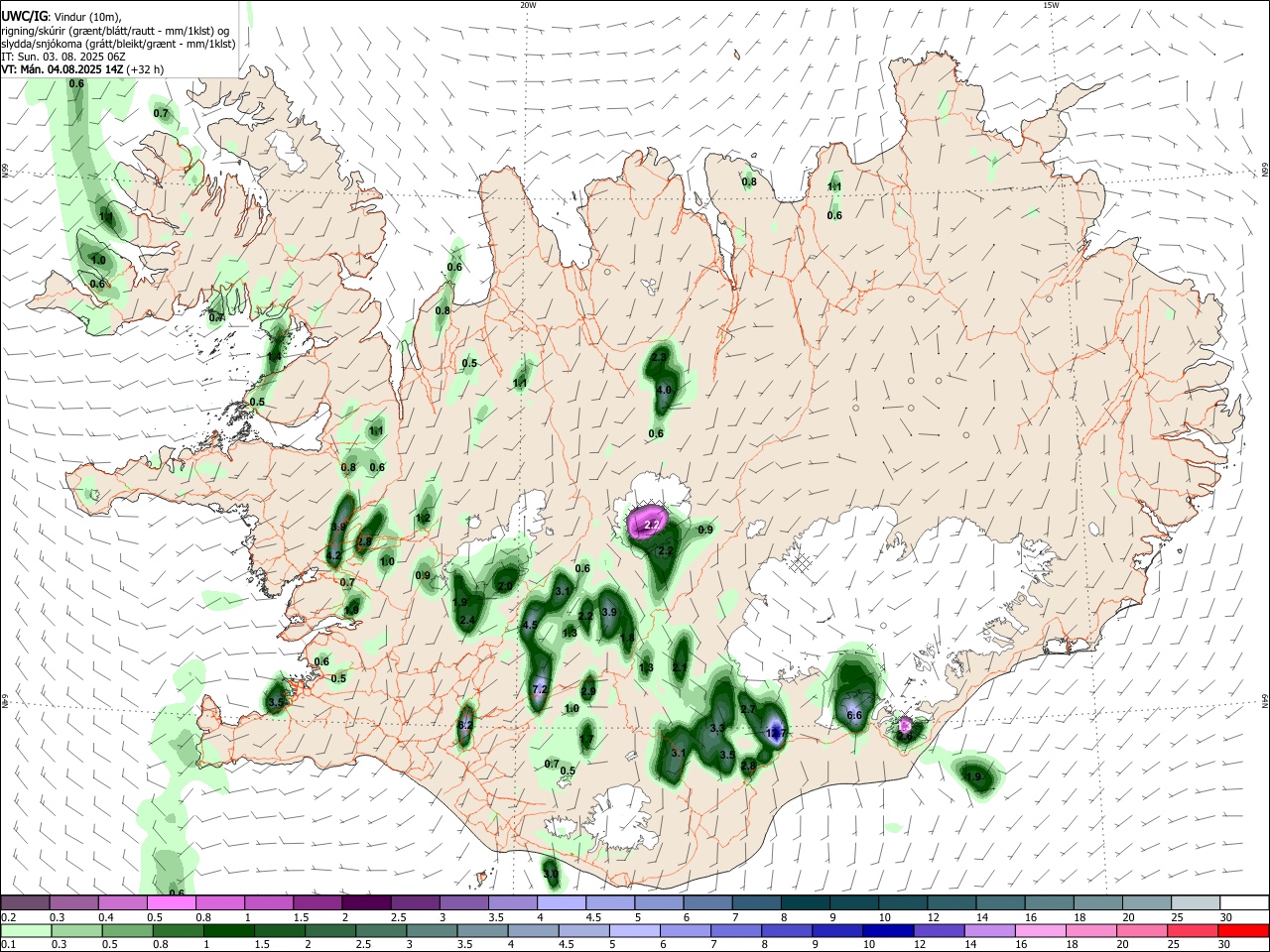Select the 6.2 precipitation label
The image size is (1270, 952).
(x=465, y=725)
